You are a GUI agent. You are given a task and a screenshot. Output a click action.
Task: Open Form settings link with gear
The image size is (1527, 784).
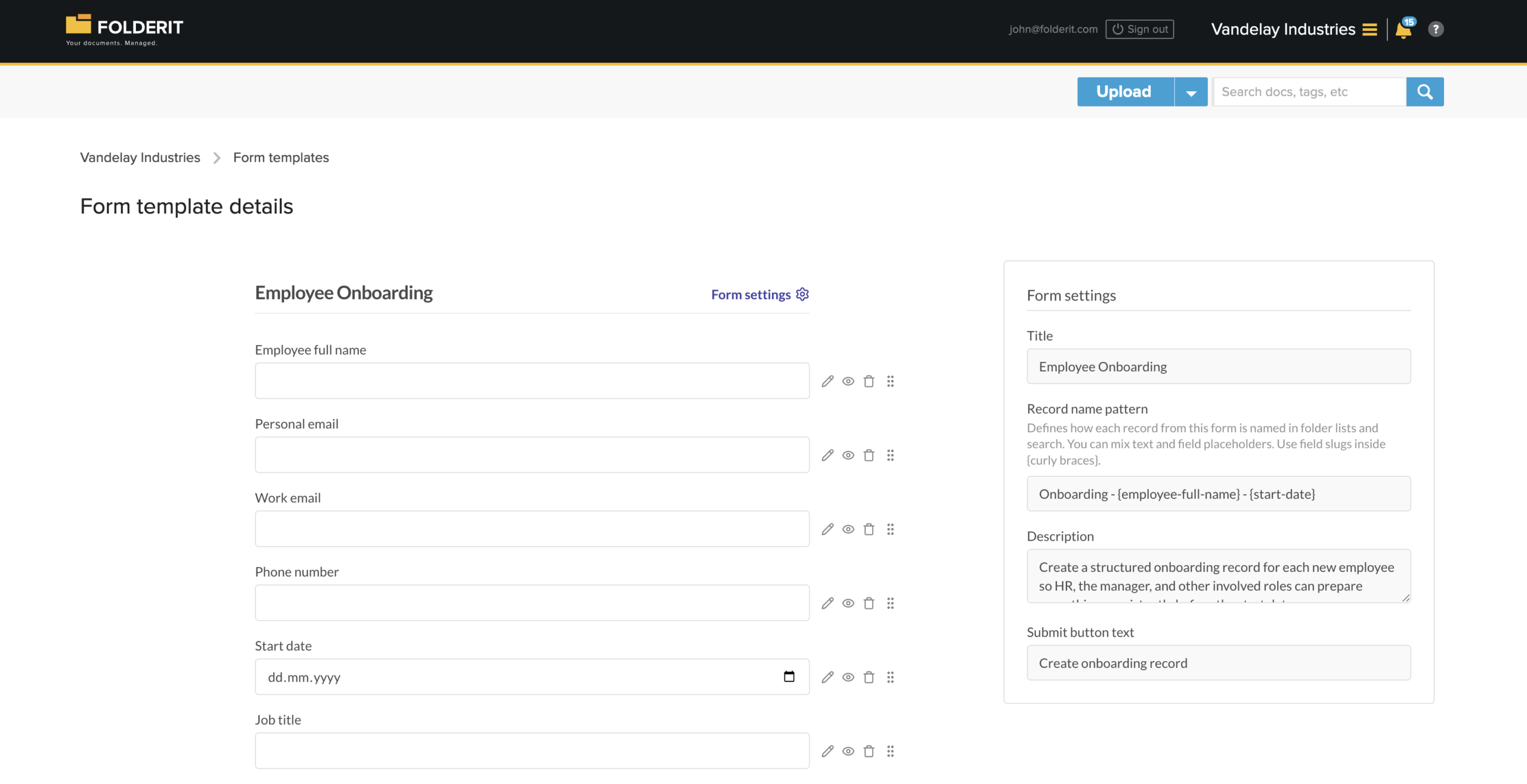(x=760, y=294)
